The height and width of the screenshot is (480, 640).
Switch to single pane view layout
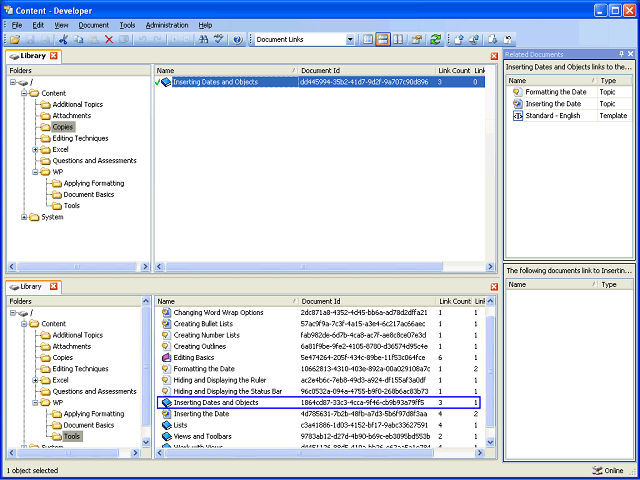pyautogui.click(x=368, y=40)
